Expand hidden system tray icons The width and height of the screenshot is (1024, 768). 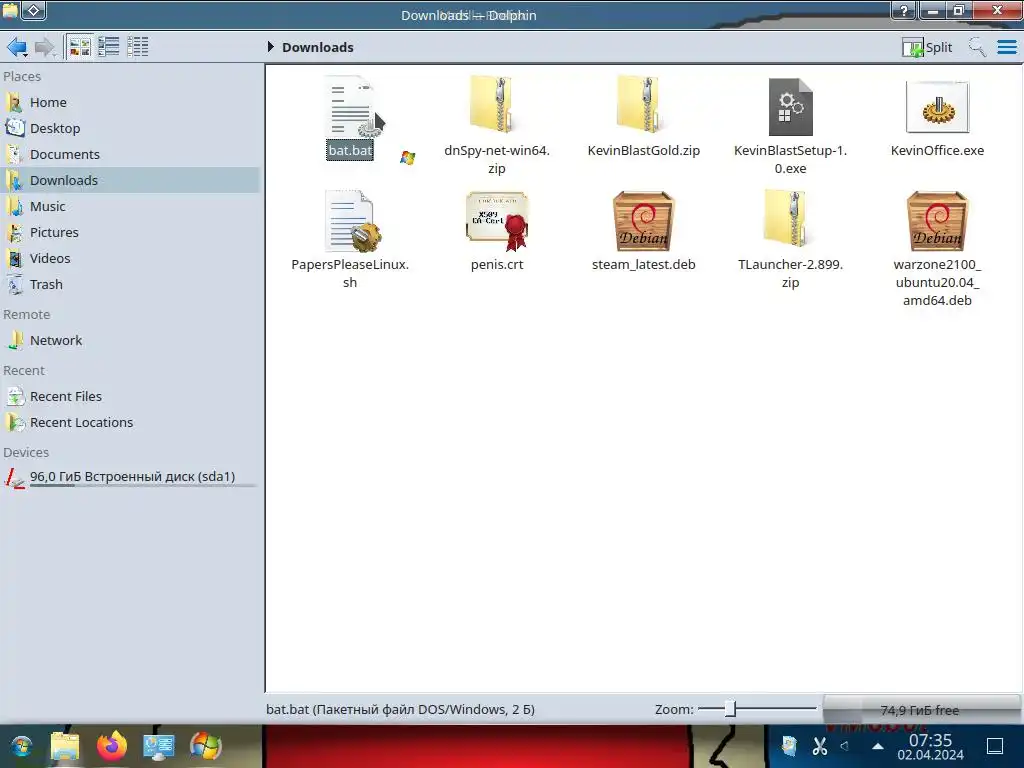tap(878, 746)
